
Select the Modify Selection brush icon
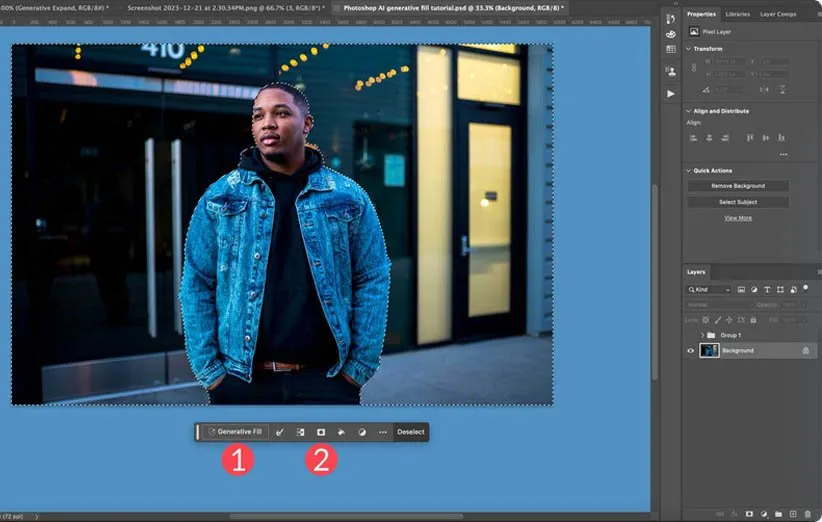(280, 432)
